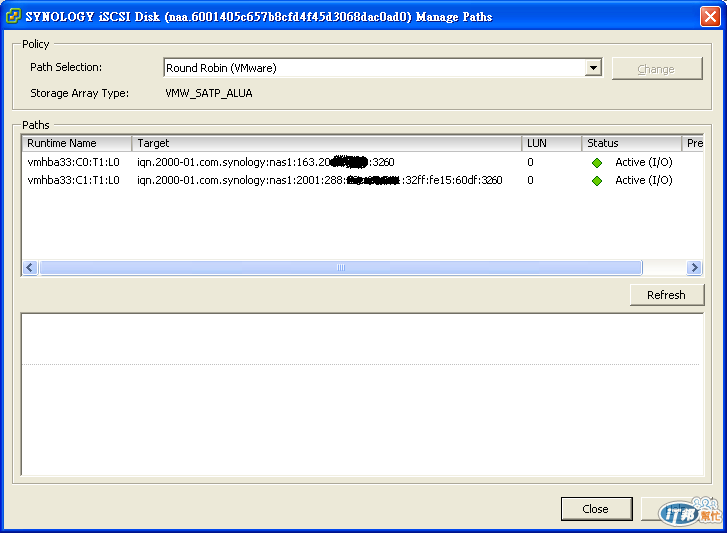
Task: Click Active (I/O) status of C1 path
Action: click(x=644, y=180)
